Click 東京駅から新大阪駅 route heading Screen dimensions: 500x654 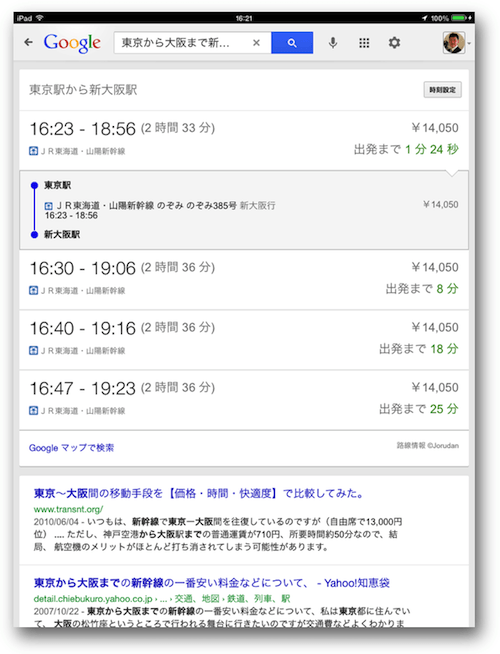83,90
